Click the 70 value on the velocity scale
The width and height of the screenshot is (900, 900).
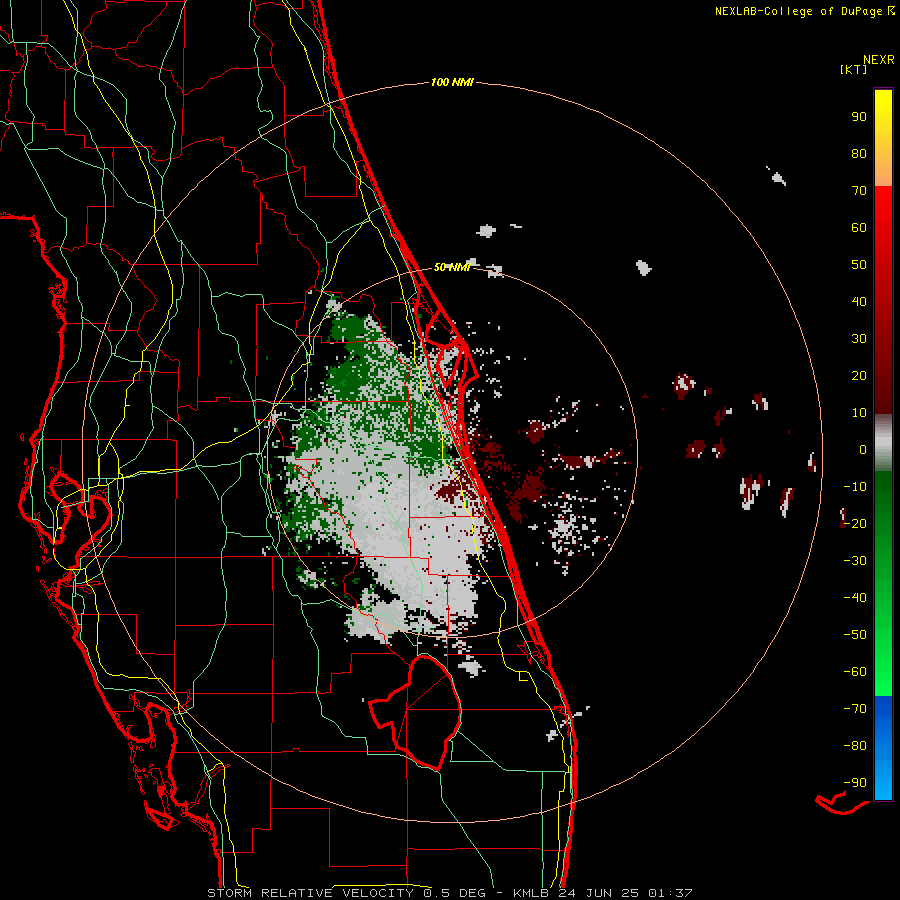click(x=859, y=191)
